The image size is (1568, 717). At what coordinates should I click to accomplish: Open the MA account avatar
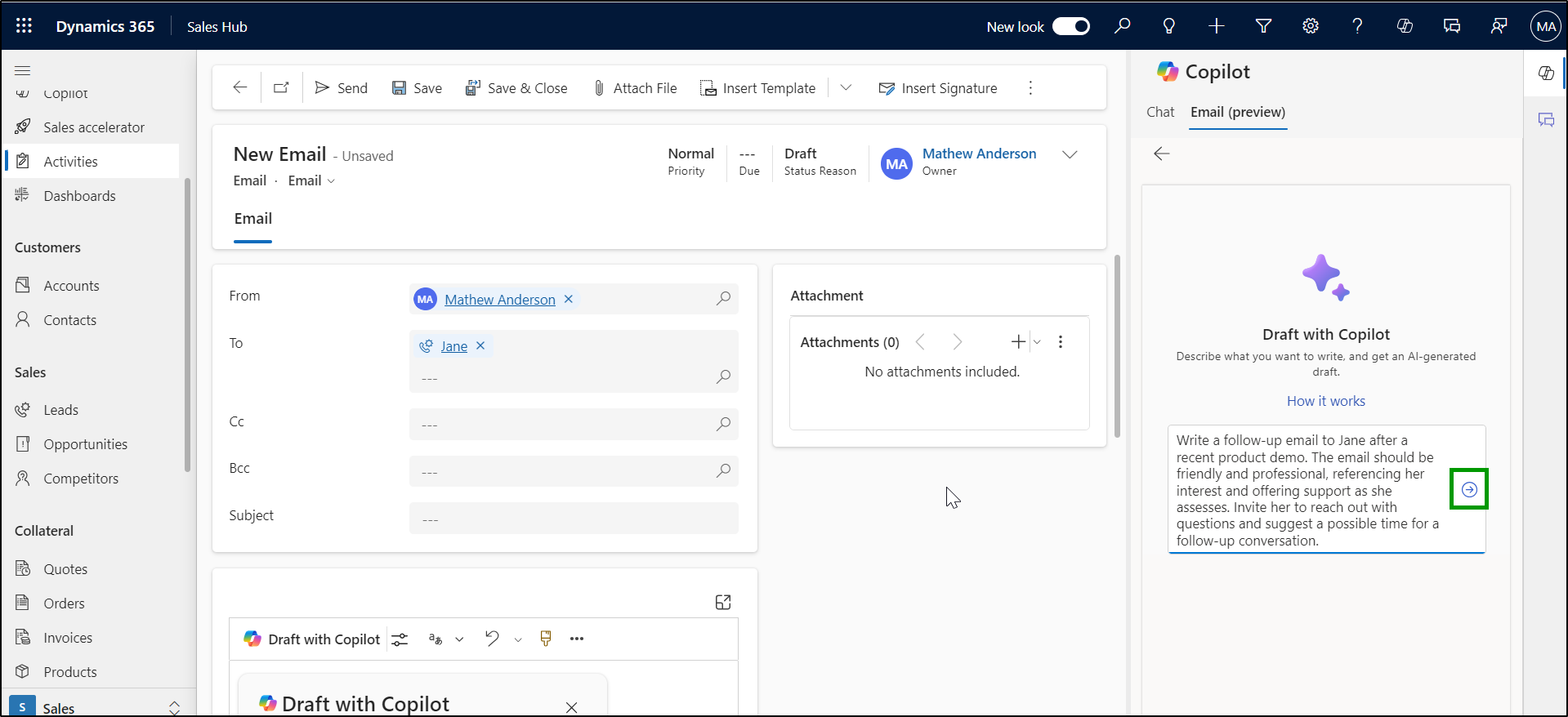1546,26
